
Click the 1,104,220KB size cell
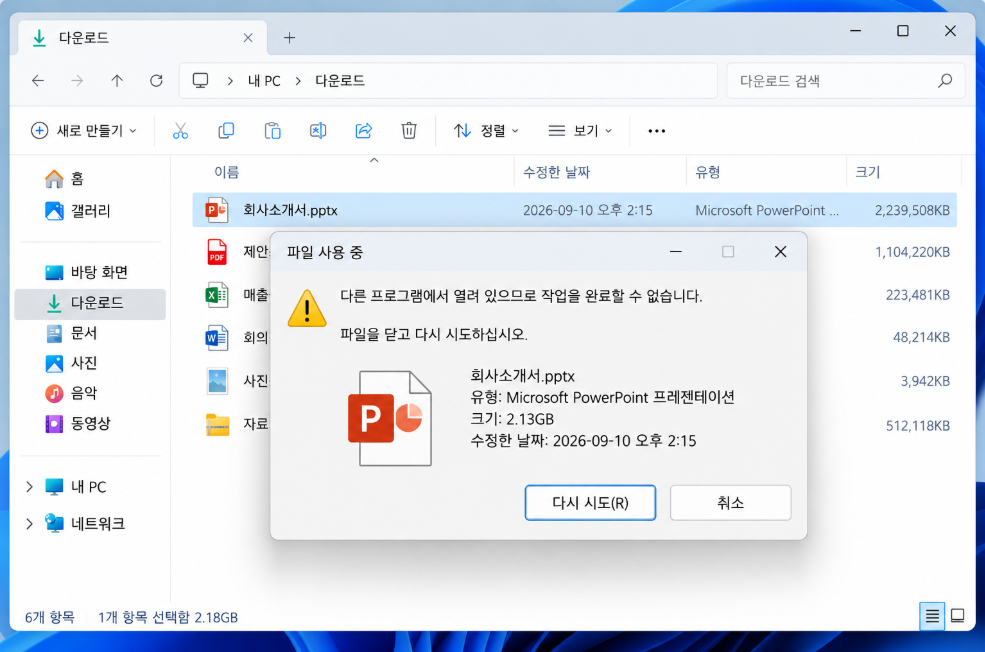912,252
